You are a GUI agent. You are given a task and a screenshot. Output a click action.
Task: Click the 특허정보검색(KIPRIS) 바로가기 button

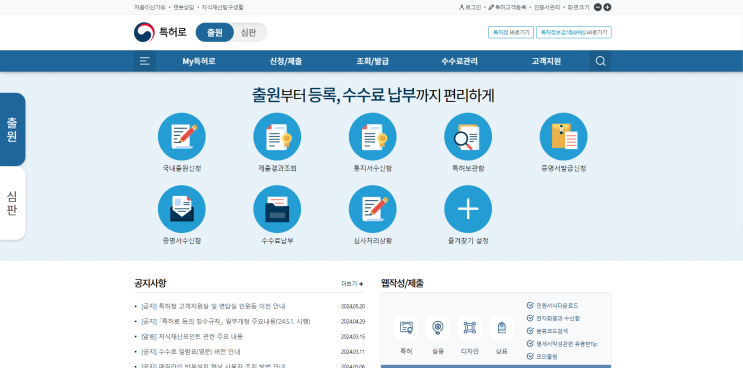(x=574, y=32)
